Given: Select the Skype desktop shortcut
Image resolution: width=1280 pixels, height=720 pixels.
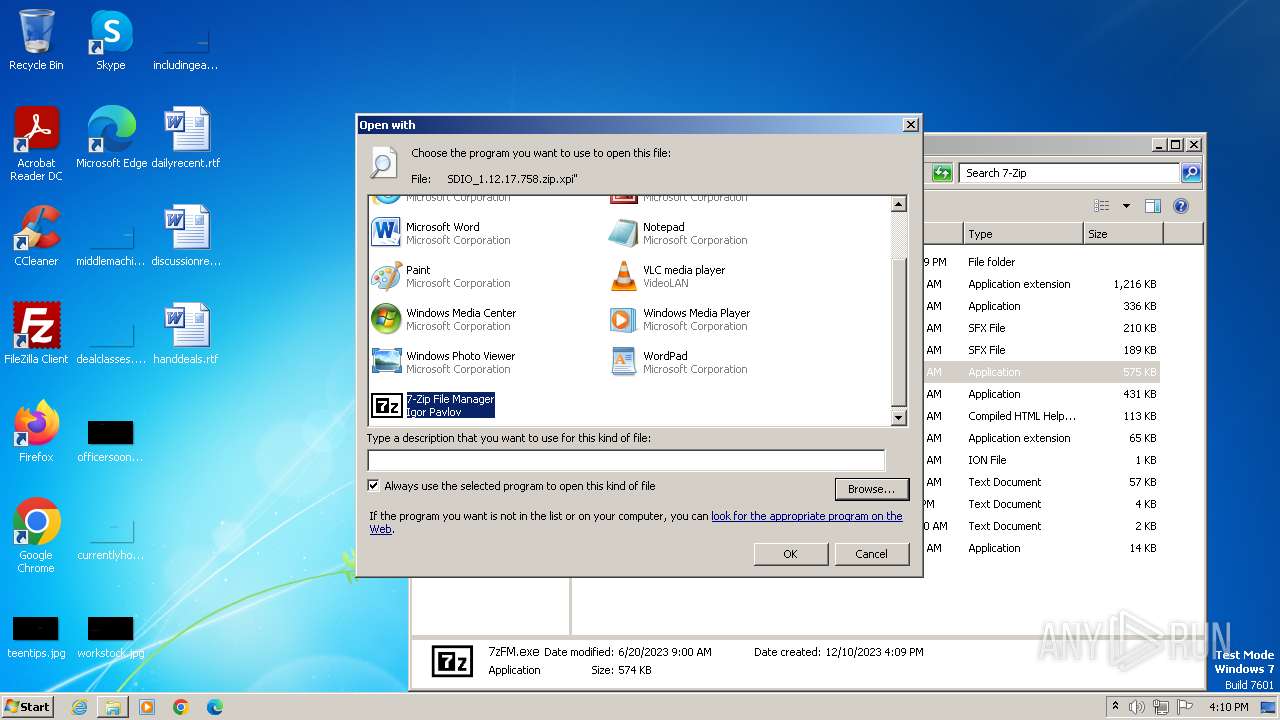Looking at the screenshot, I should 110,40.
